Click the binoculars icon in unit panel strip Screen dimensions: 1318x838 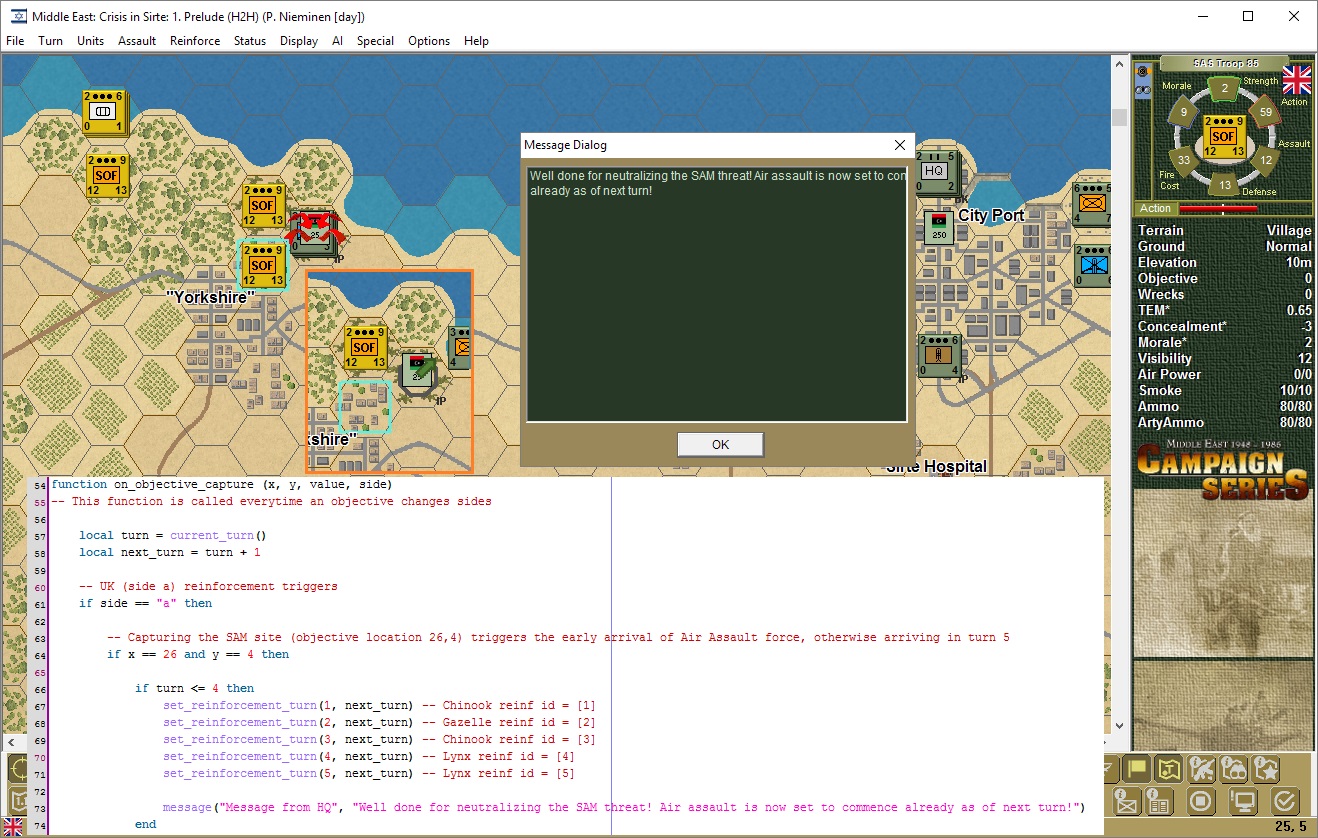1145,91
